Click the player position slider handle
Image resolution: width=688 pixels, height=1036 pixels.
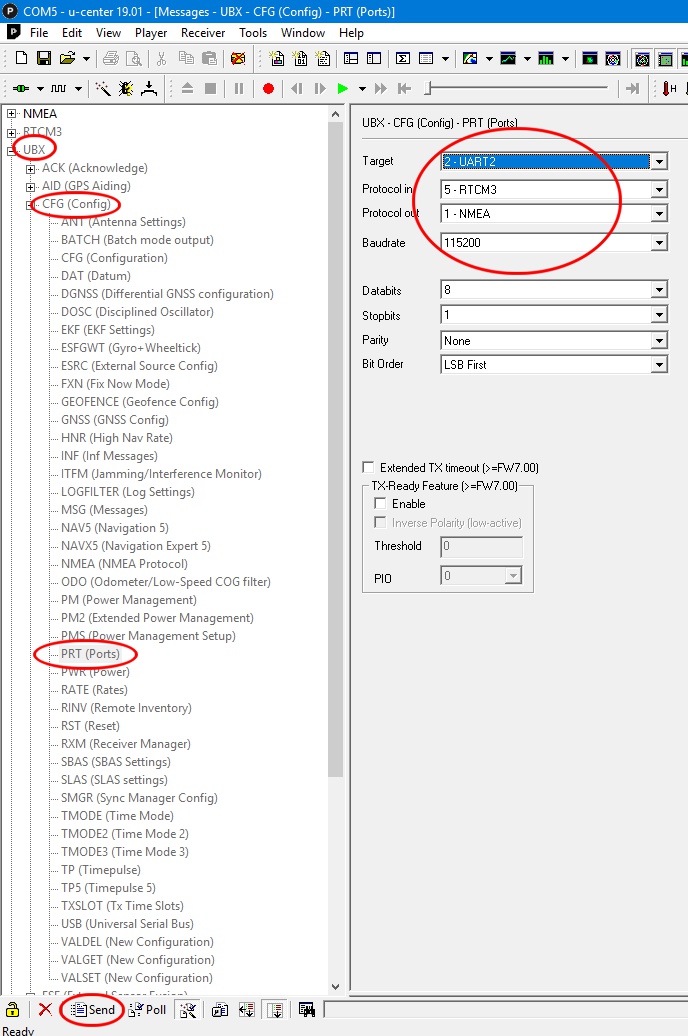tap(429, 89)
